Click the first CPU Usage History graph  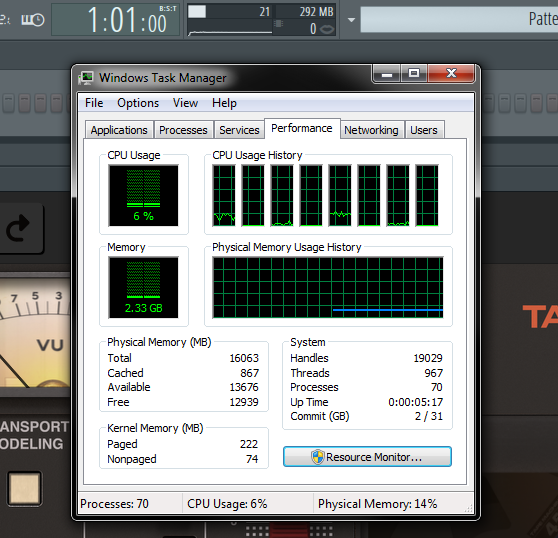point(224,195)
